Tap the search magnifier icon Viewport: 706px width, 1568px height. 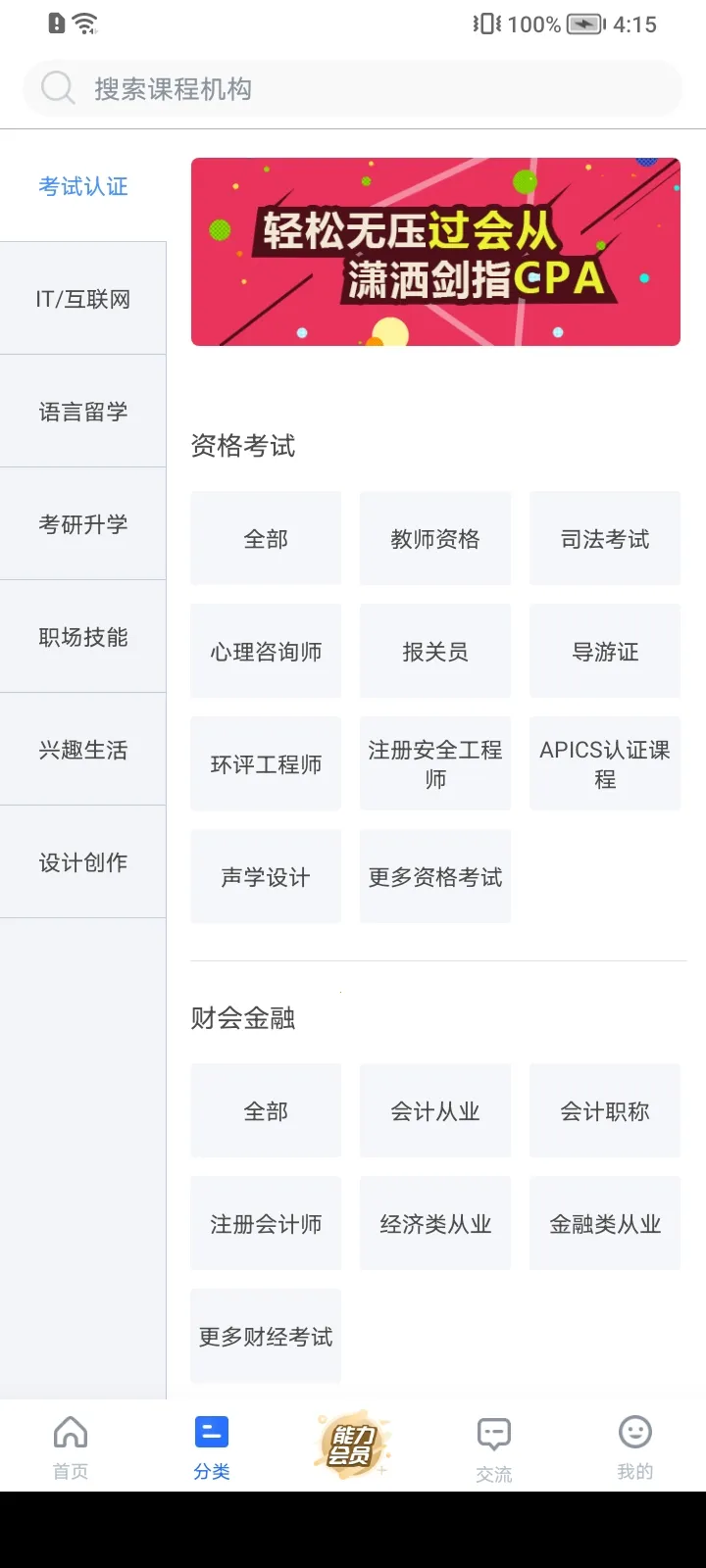tap(57, 89)
